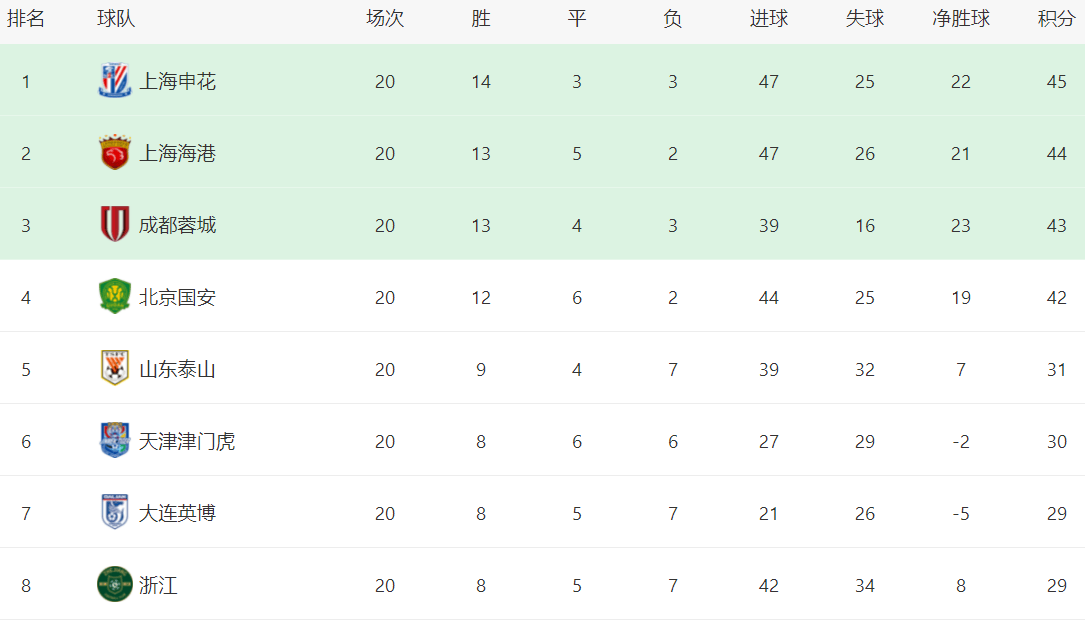
Task: Click the 进球 column header
Action: (x=769, y=19)
